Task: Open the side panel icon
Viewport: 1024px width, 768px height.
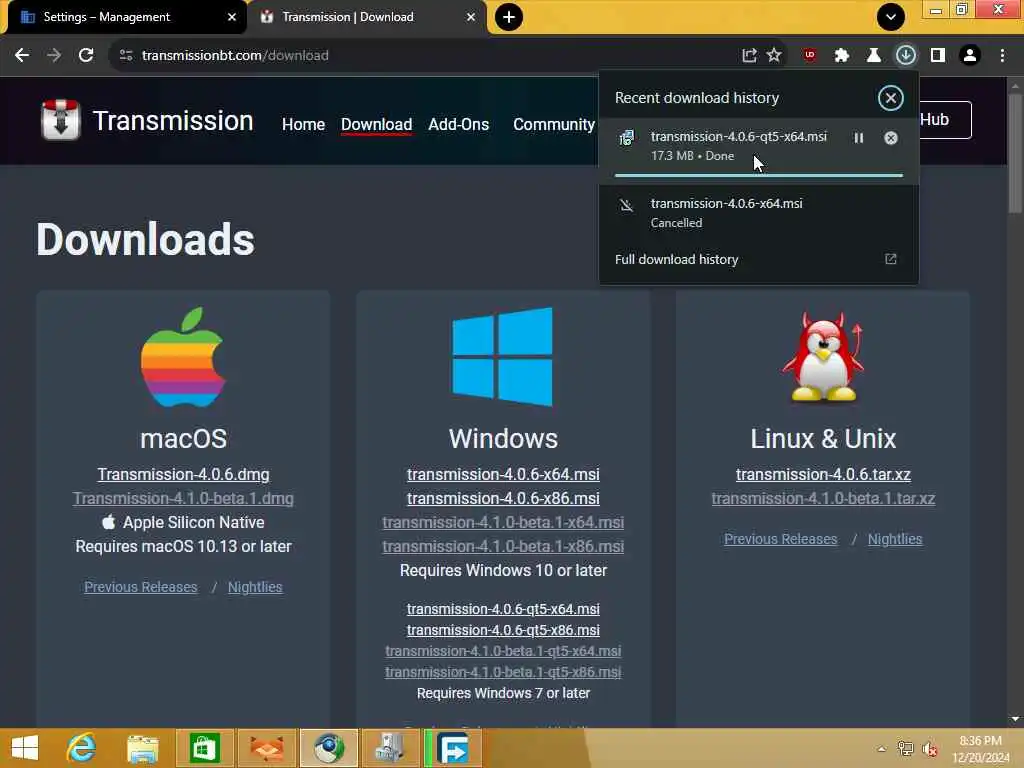Action: pos(938,56)
